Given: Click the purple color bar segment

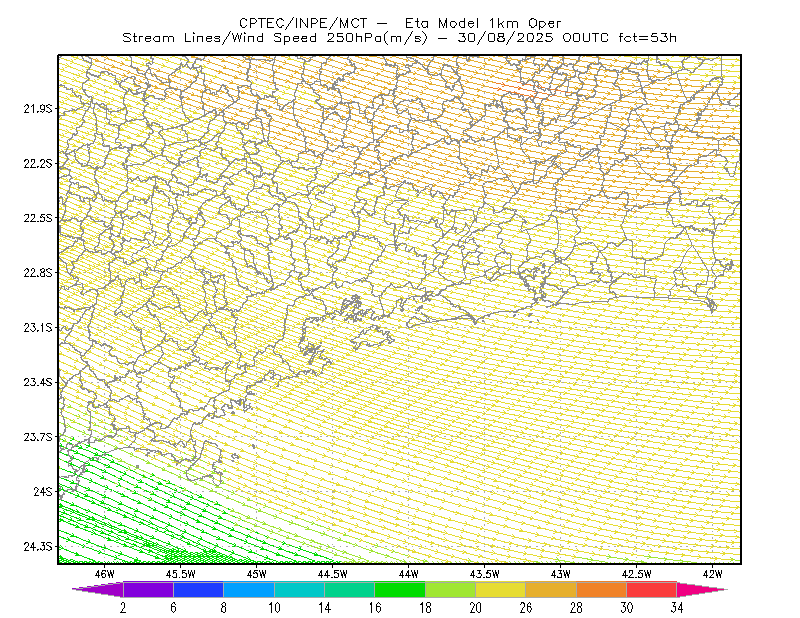Looking at the screenshot, I should (148, 589).
